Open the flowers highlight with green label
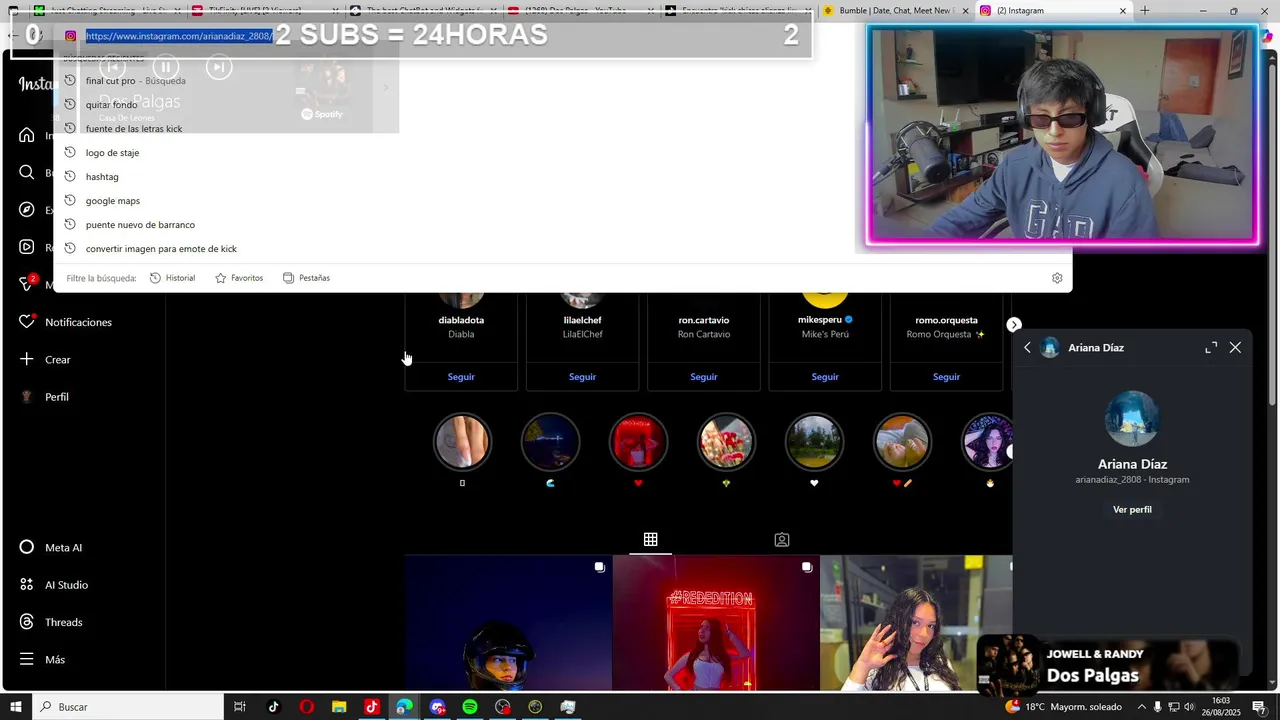 click(x=726, y=441)
